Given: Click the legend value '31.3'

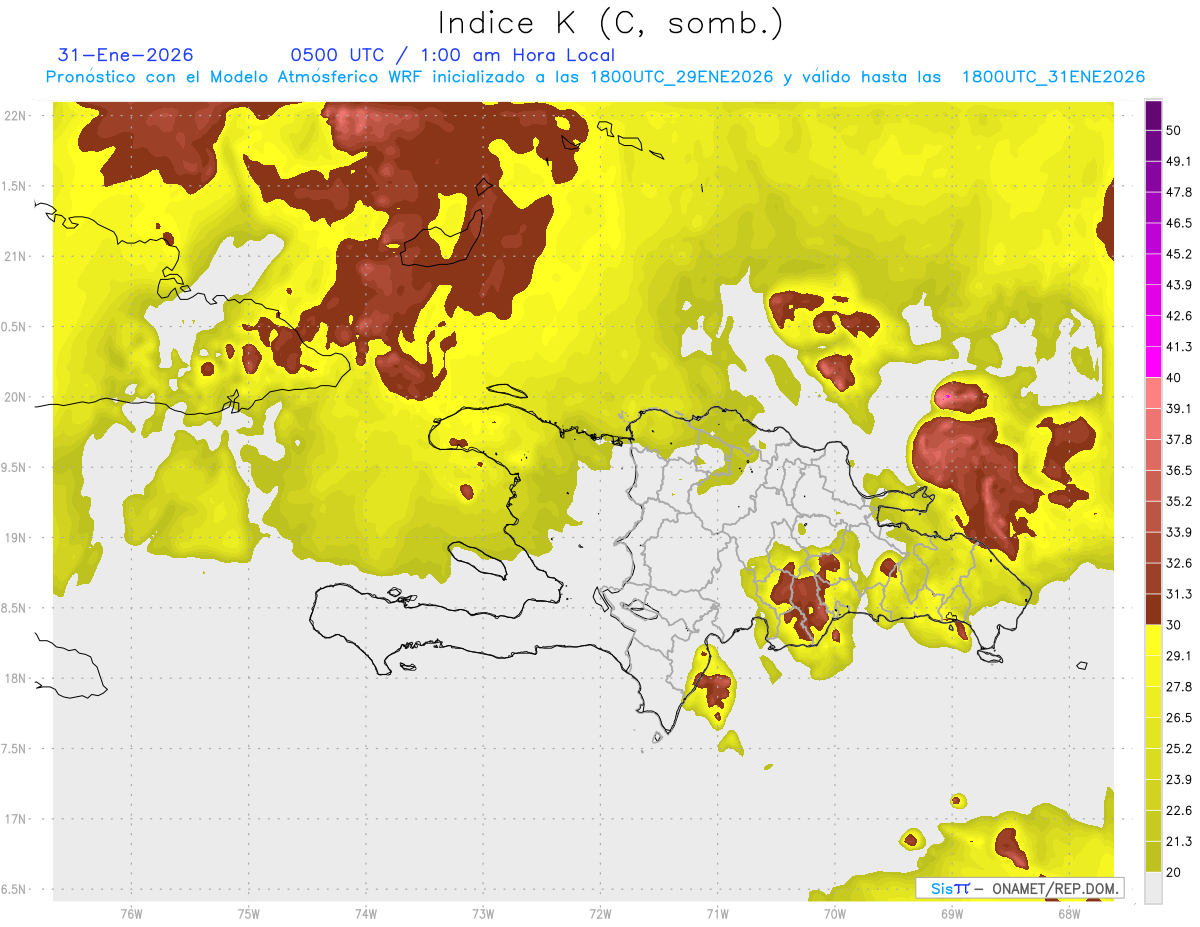Looking at the screenshot, I should click(x=1180, y=594).
